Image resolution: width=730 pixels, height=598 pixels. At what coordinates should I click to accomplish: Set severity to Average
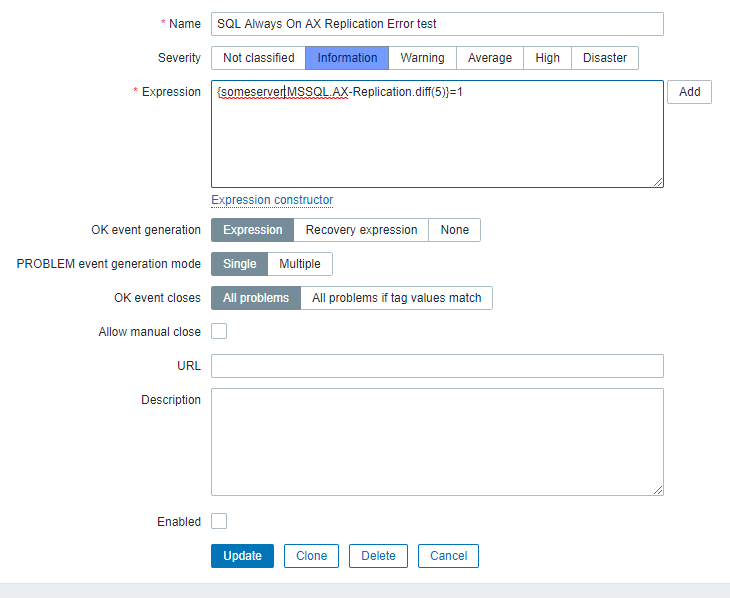pos(490,58)
